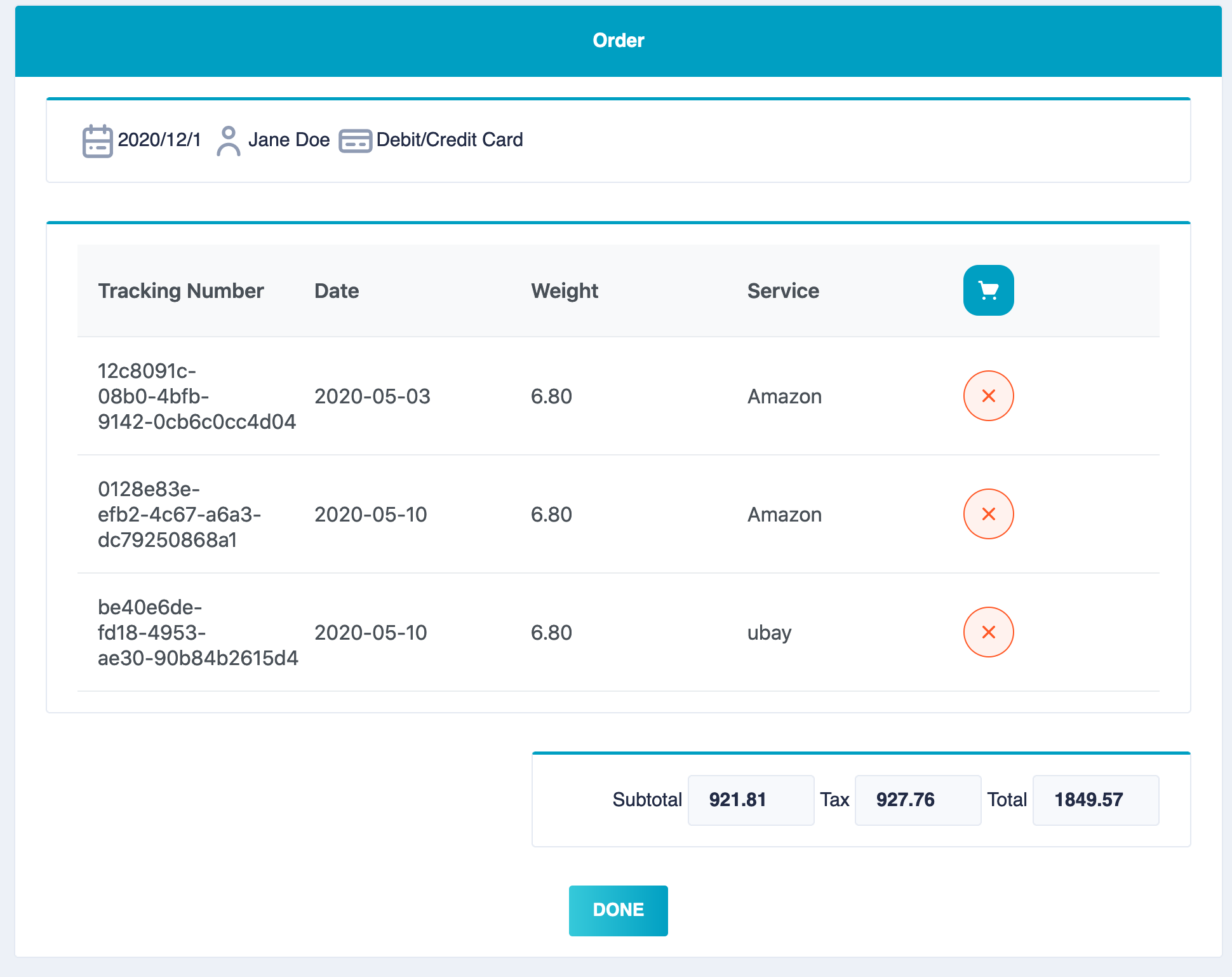Screen dimensions: 1232x977
Task: Remove the 12c8091c tracking number row
Action: [988, 396]
